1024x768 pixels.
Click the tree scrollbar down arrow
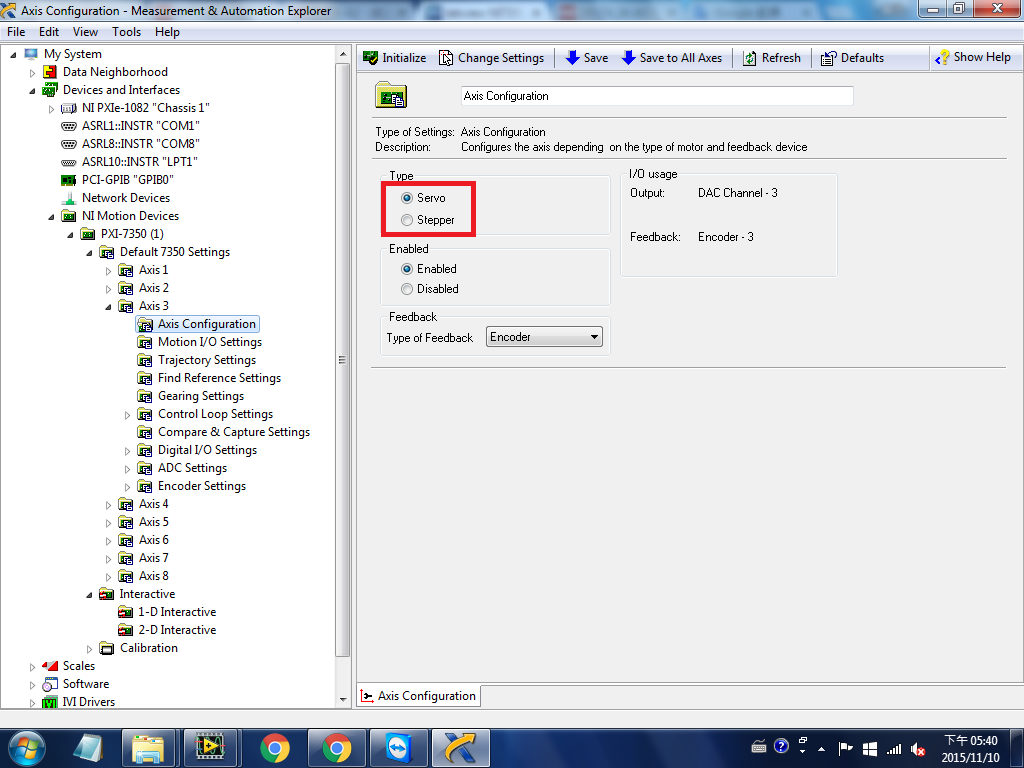click(x=343, y=700)
